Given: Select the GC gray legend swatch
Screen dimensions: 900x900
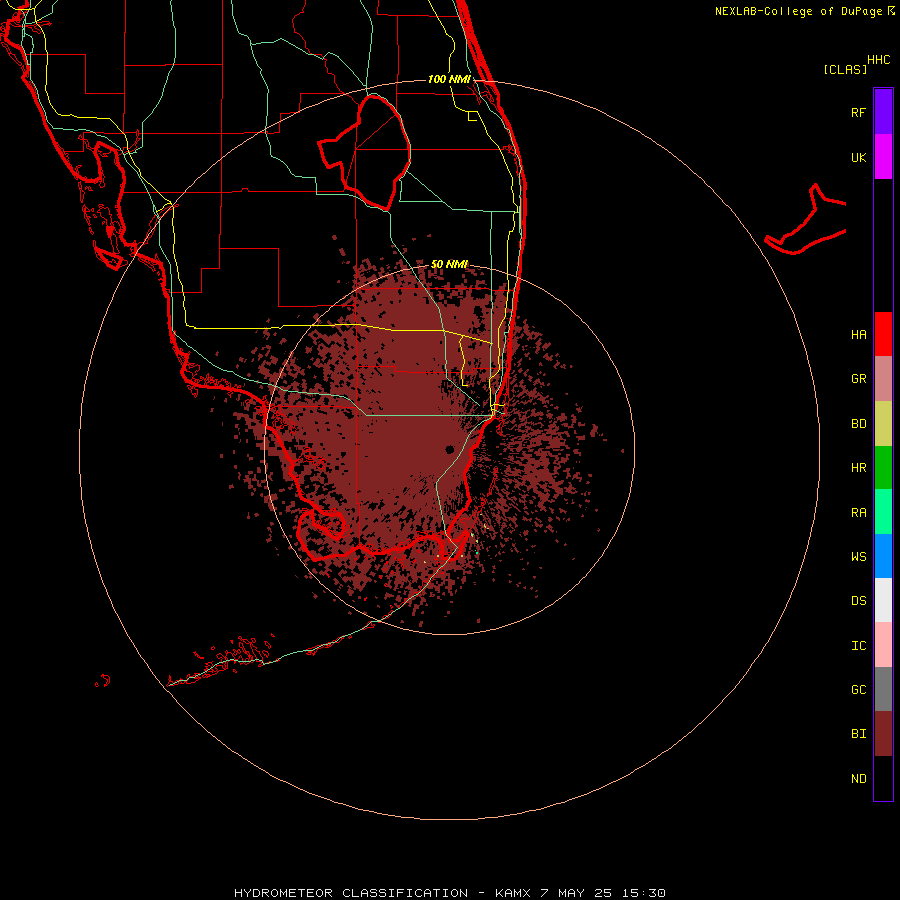Looking at the screenshot, I should tap(883, 689).
